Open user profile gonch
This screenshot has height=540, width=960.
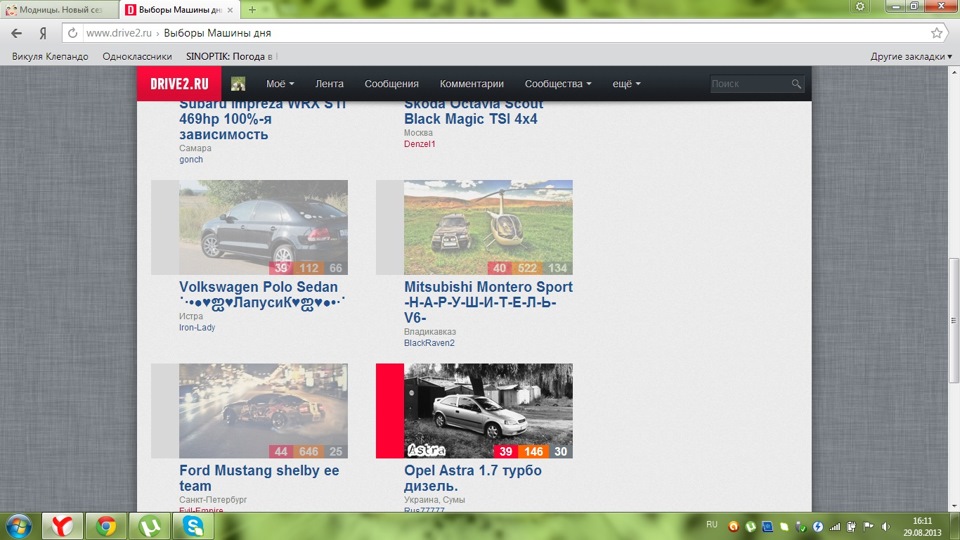pyautogui.click(x=191, y=159)
